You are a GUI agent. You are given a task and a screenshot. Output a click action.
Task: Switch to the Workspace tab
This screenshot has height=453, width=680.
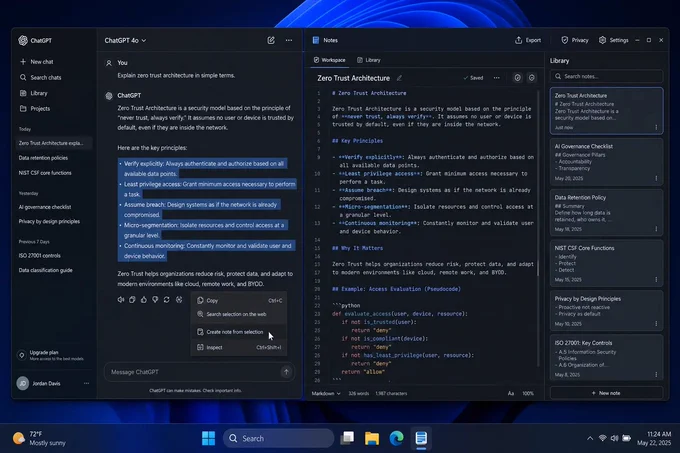tap(330, 60)
